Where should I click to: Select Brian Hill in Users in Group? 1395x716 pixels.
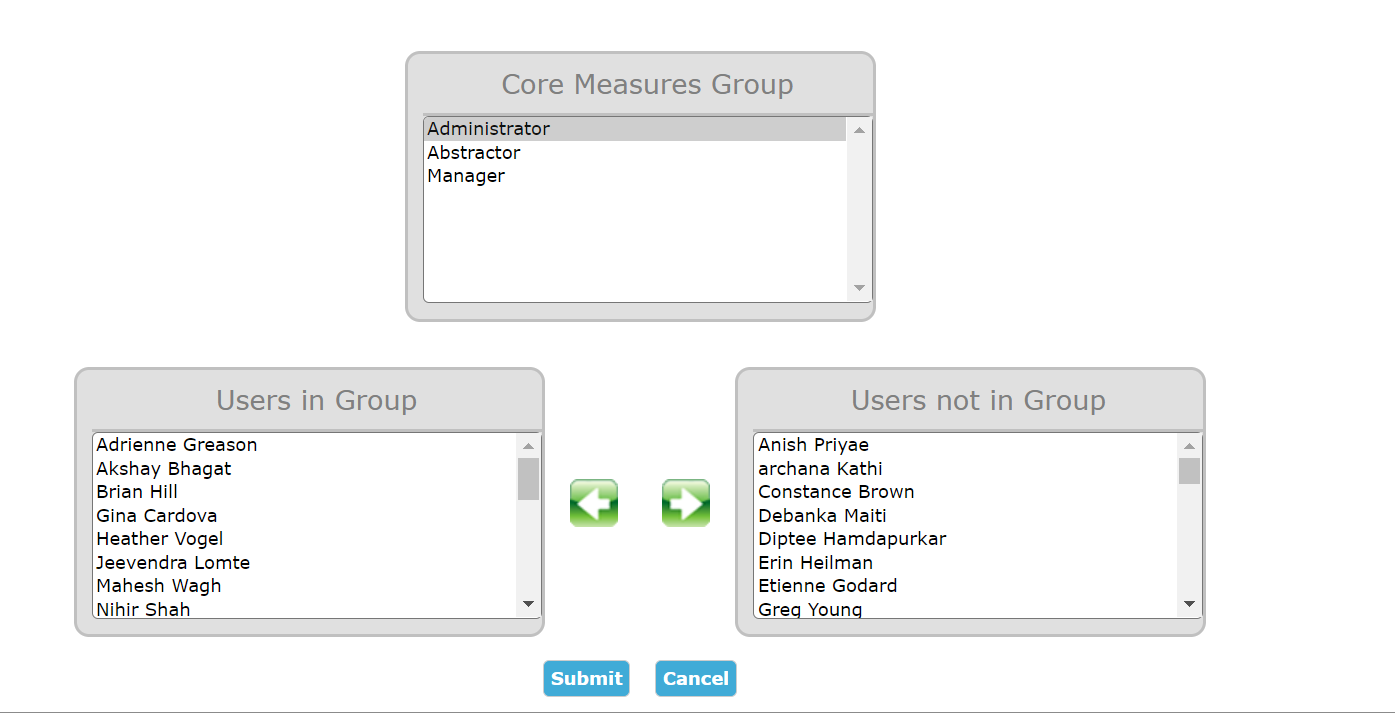click(305, 492)
